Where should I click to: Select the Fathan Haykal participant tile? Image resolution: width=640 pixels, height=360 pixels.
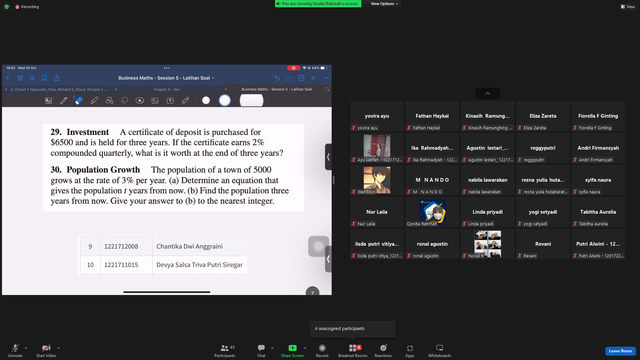[432, 116]
